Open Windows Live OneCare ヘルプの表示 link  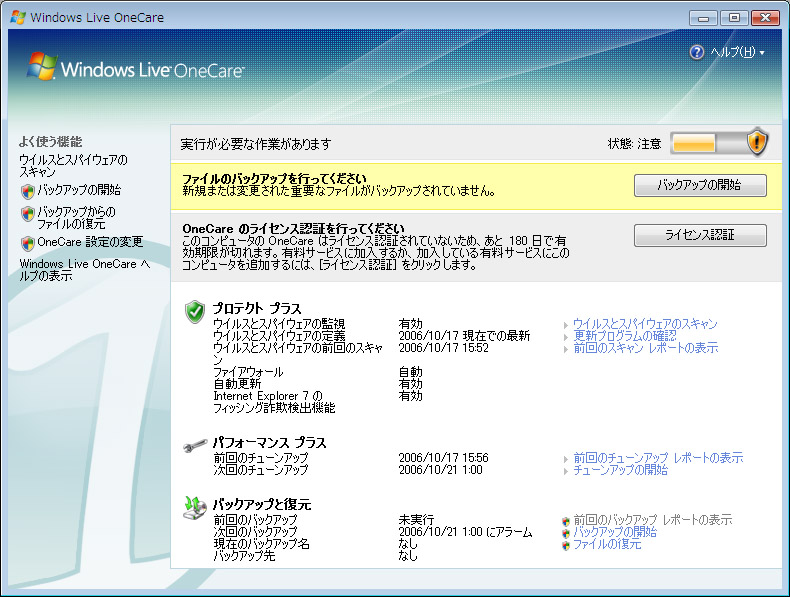(84, 270)
